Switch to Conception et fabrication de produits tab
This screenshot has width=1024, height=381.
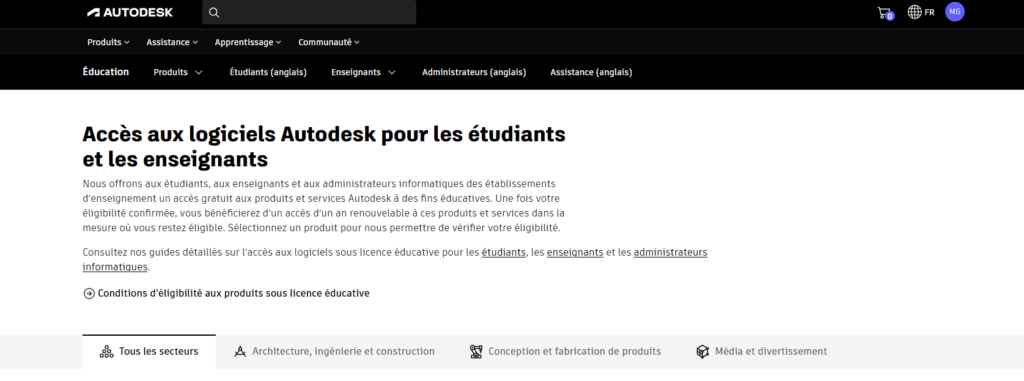[565, 352]
